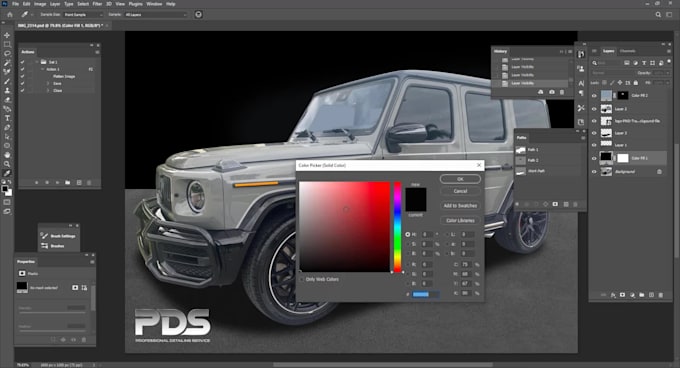Open the File menu
Screen dimensions: 680x368
click(x=15, y=4)
